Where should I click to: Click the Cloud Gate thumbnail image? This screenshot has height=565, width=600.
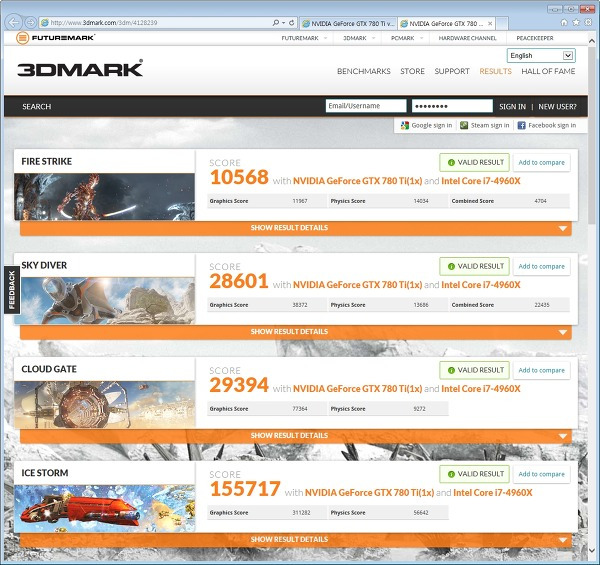104,404
